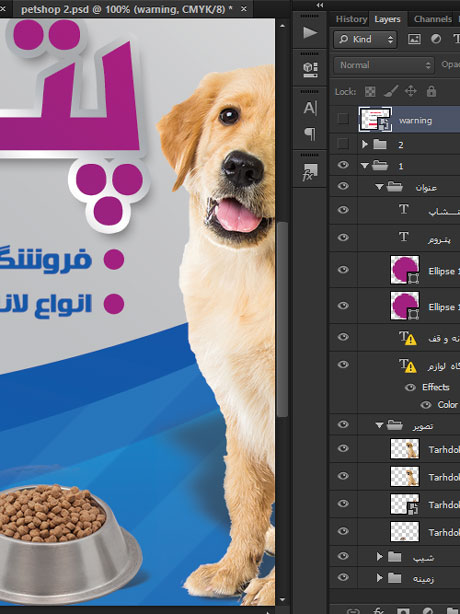Hide the تصویر group
The height and width of the screenshot is (614, 460).
(343, 424)
